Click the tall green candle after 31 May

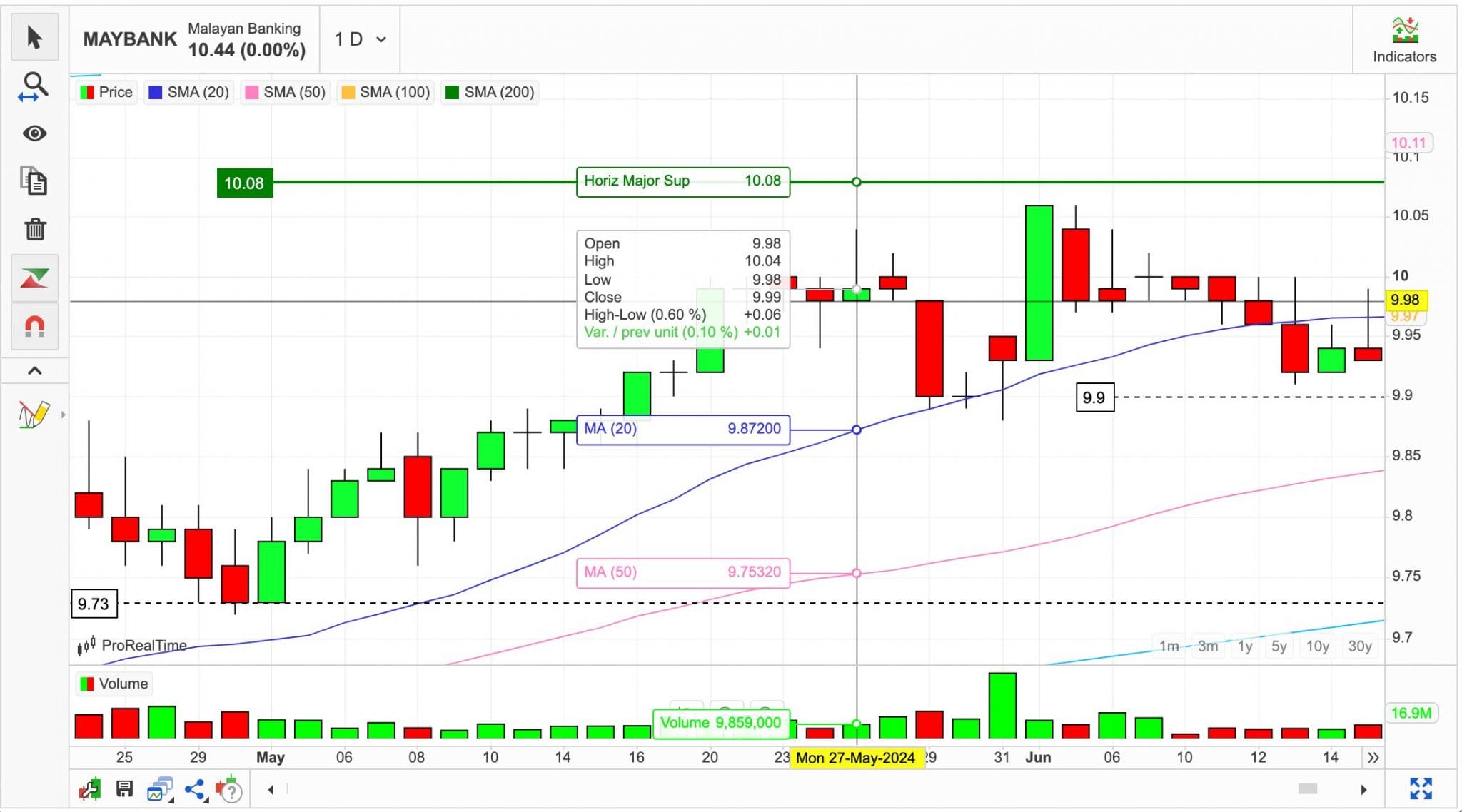point(1039,283)
